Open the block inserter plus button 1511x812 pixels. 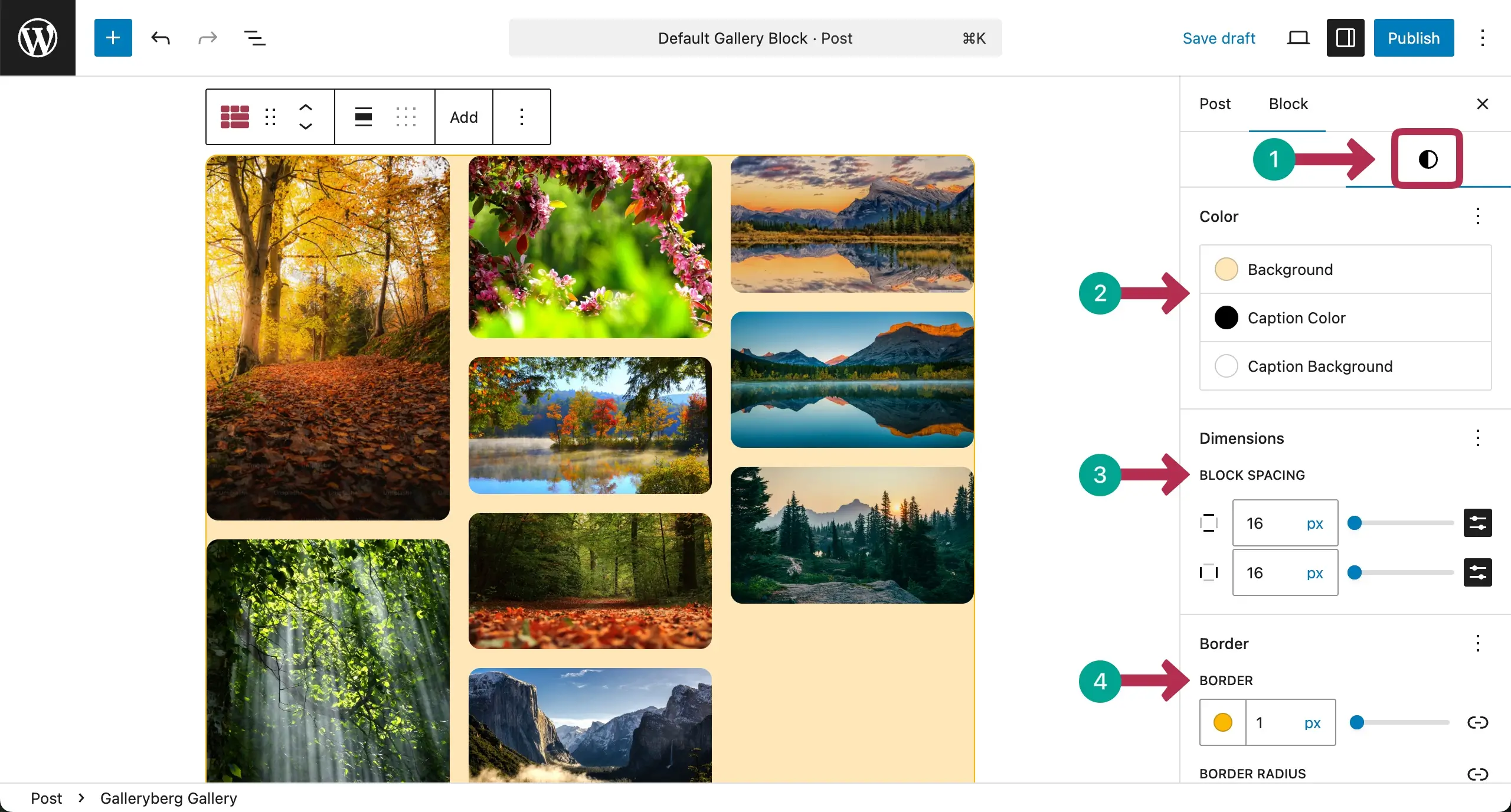[x=113, y=38]
